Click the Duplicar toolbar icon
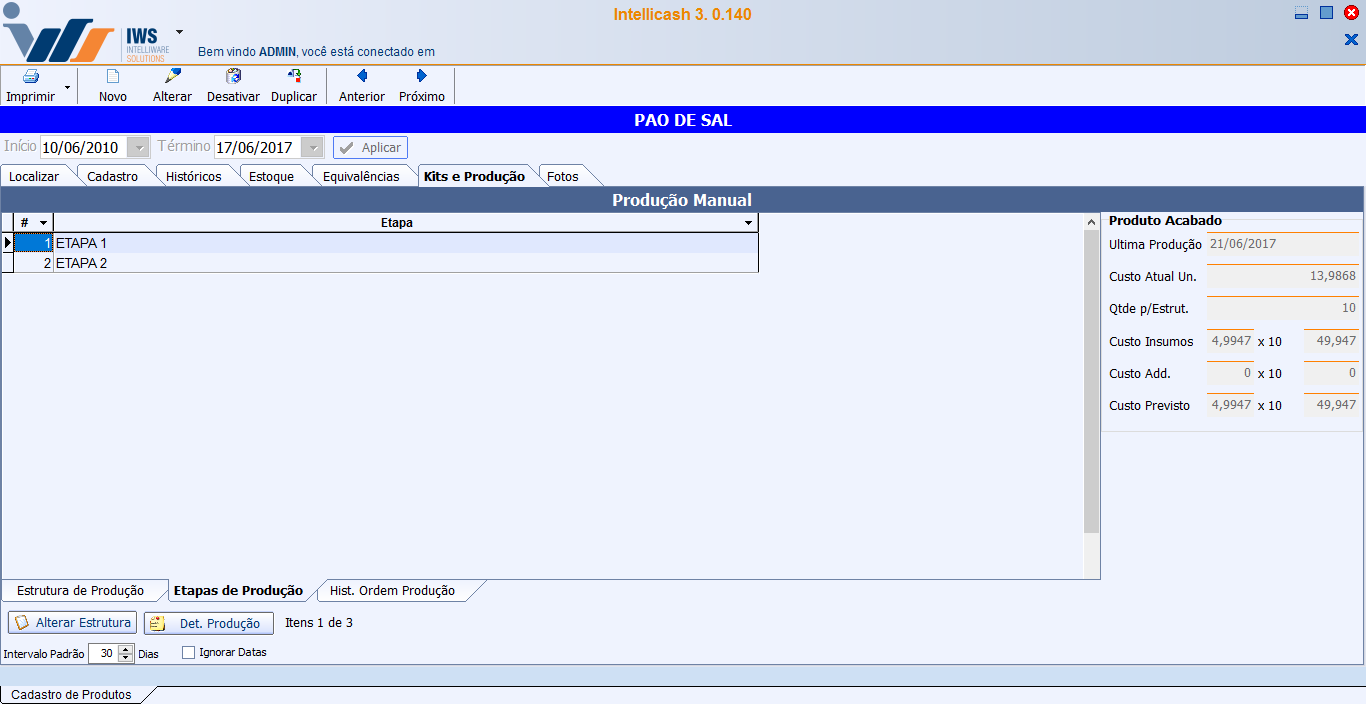This screenshot has height=704, width=1366. 294,77
